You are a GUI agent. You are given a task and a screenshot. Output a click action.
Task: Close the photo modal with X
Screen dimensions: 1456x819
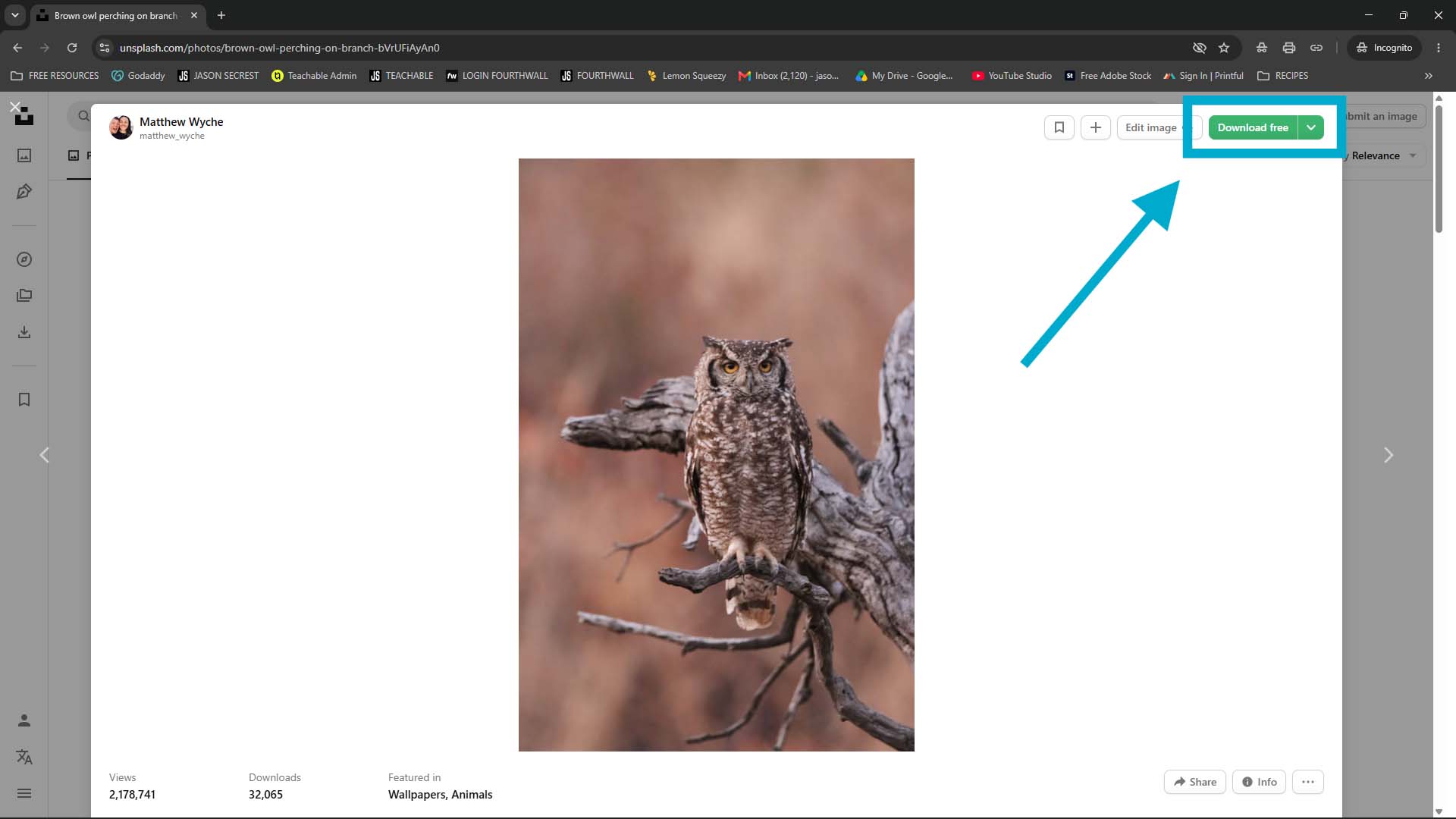coord(15,107)
